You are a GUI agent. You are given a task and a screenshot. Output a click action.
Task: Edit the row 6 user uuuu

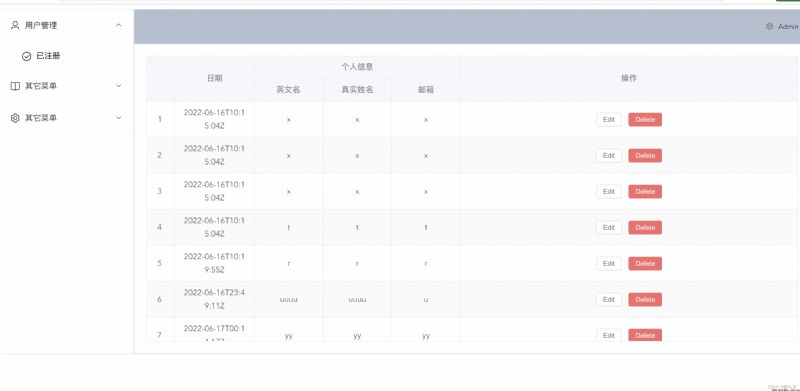coord(609,300)
